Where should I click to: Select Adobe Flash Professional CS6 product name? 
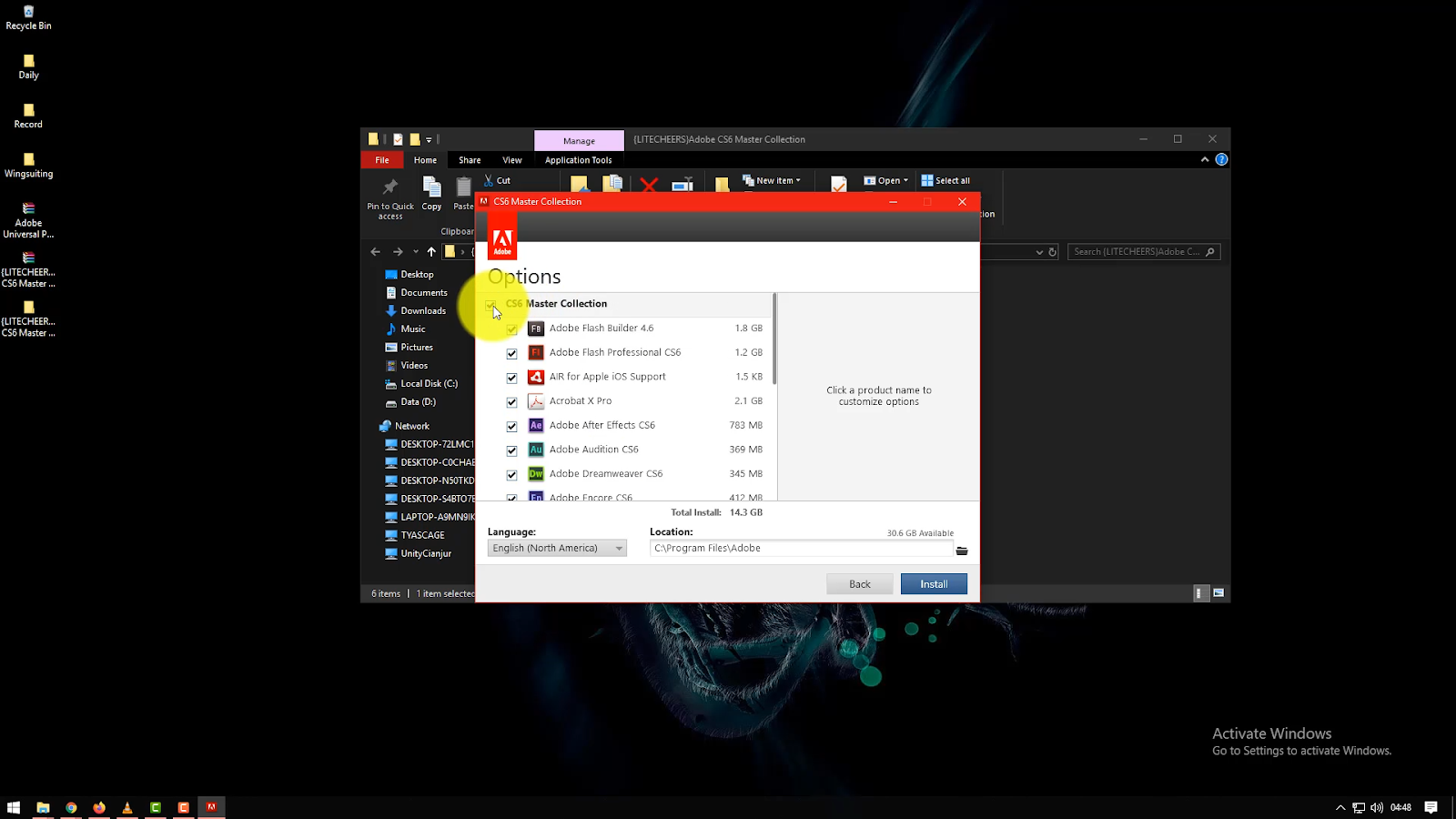point(615,352)
